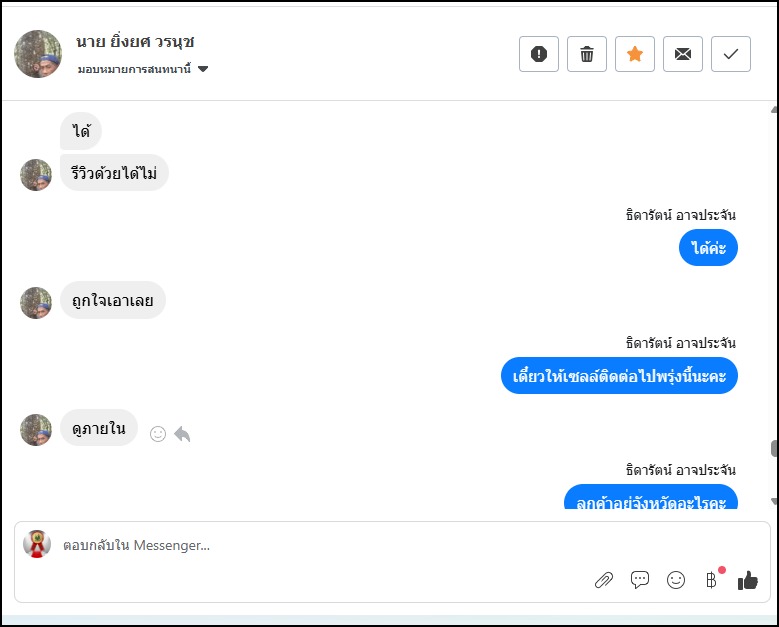Viewport: 779px width, 627px height.
Task: React to the "ดูภายใน" message with emoji
Action: click(157, 434)
